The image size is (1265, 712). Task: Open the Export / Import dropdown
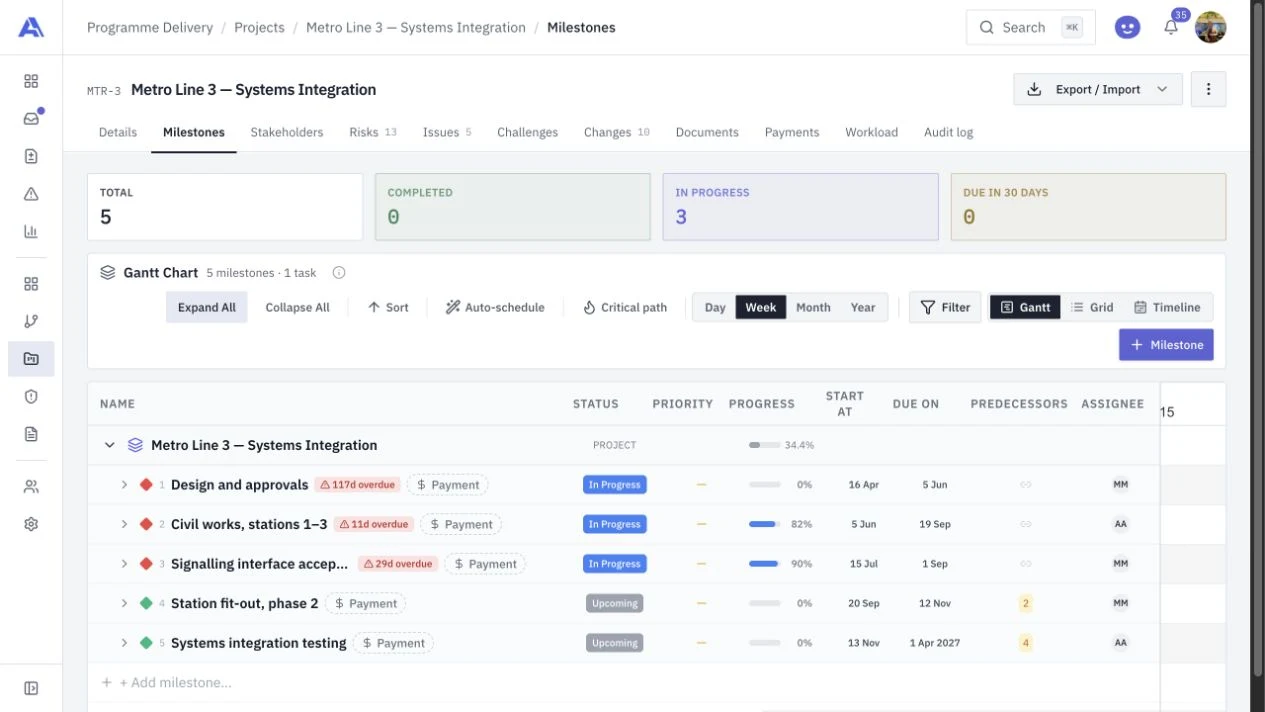point(1098,89)
